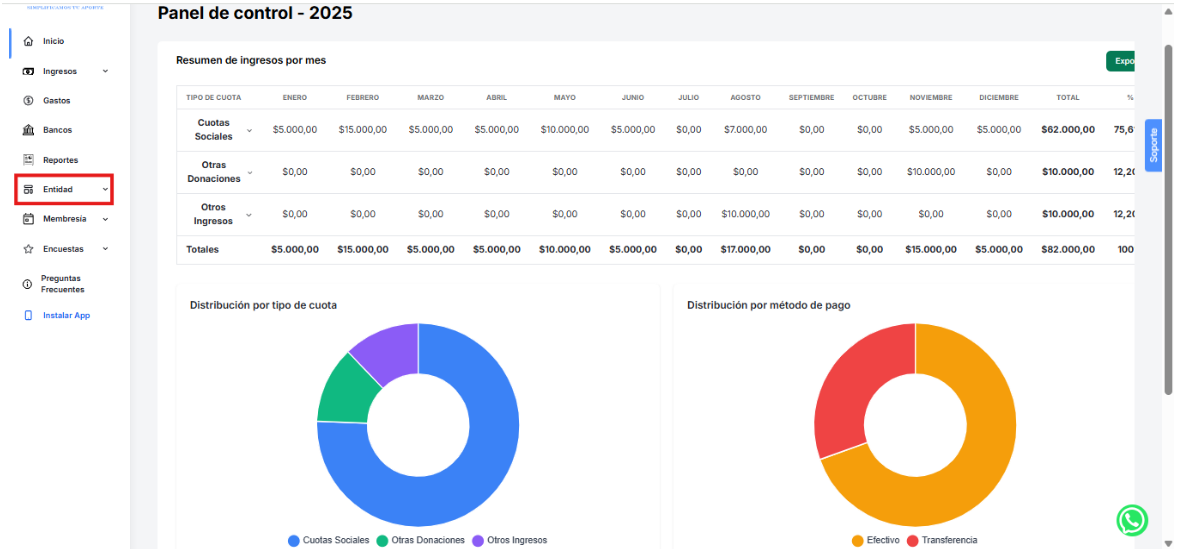The height and width of the screenshot is (558, 1180).
Task: Click the Instalar App link
Action: pyautogui.click(x=66, y=316)
